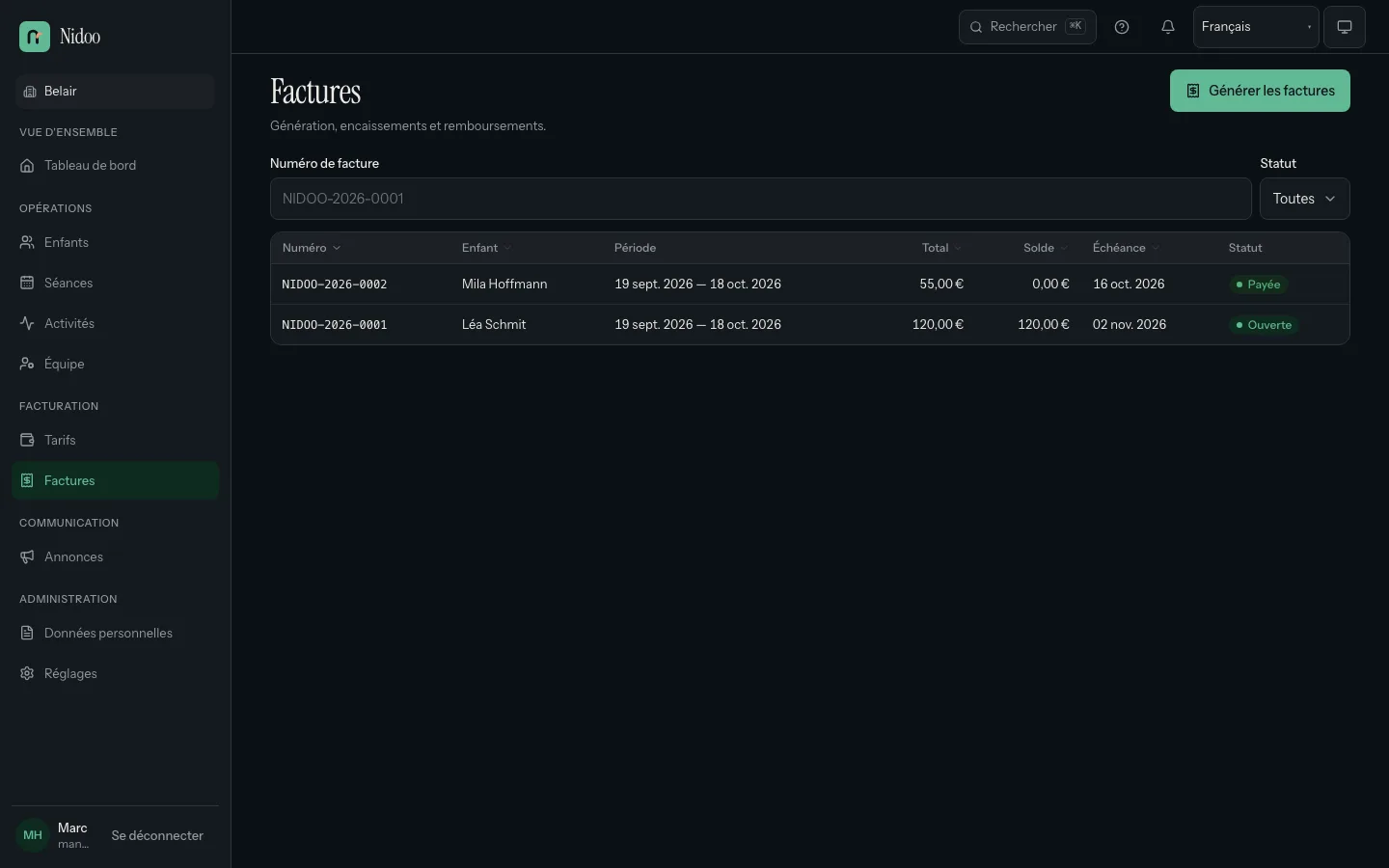Click Se déconnecter to log out
1389x868 pixels.
point(157,836)
